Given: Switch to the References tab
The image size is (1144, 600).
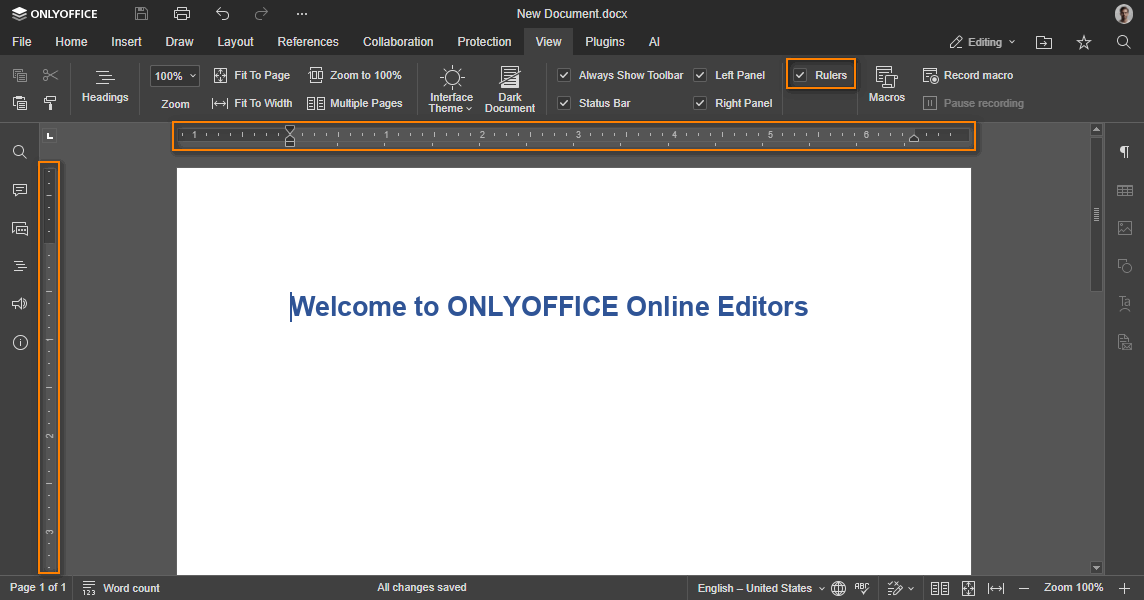Looking at the screenshot, I should coord(308,42).
